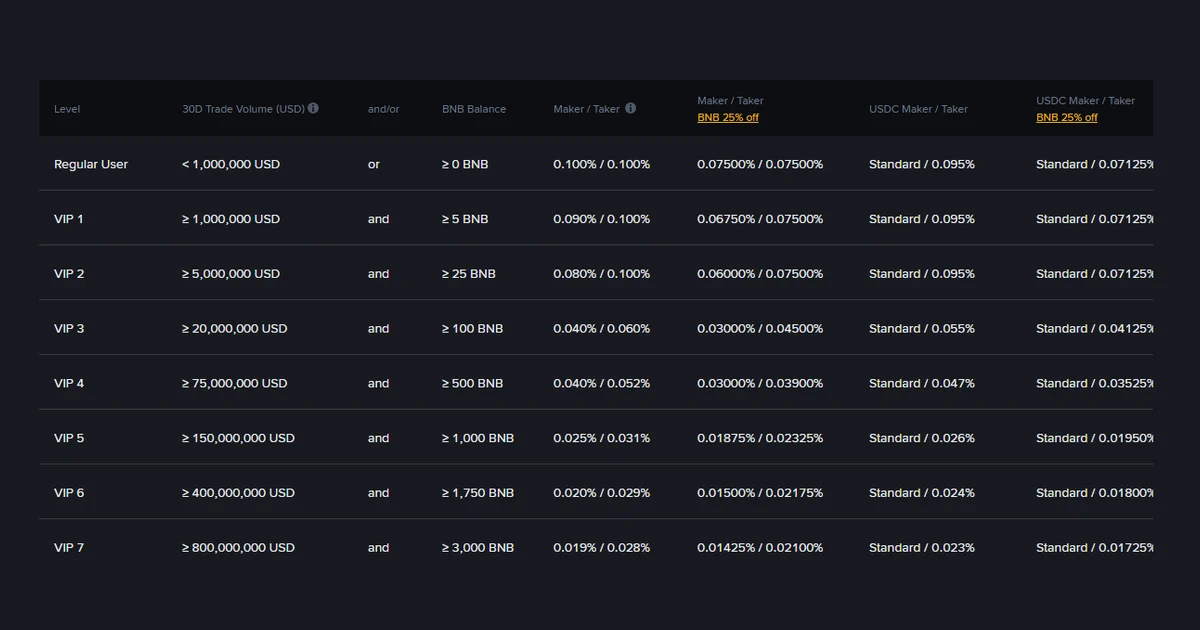Select Standard / 0.024% USDC fee for VIP 6
The width and height of the screenshot is (1200, 630).
coord(922,493)
